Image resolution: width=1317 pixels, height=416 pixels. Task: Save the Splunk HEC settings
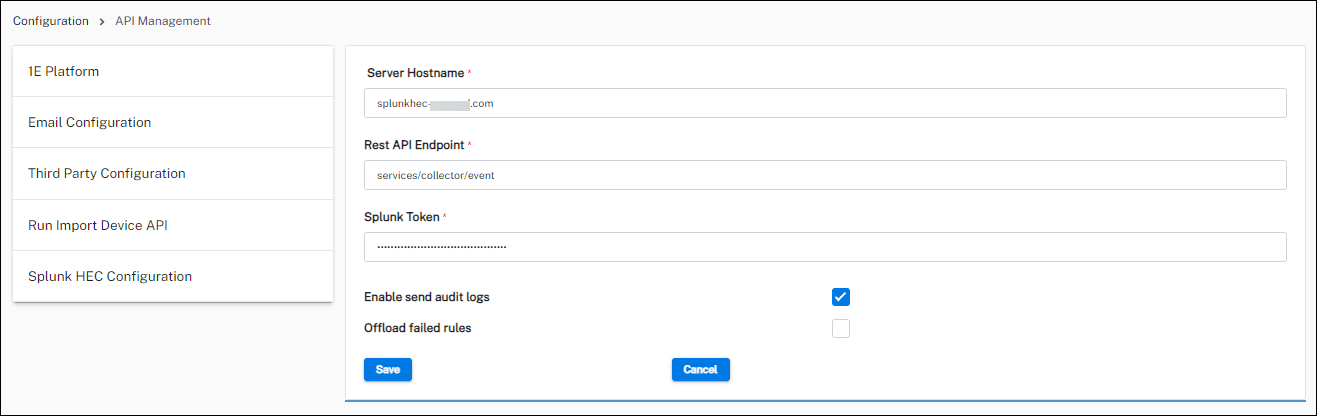(388, 370)
